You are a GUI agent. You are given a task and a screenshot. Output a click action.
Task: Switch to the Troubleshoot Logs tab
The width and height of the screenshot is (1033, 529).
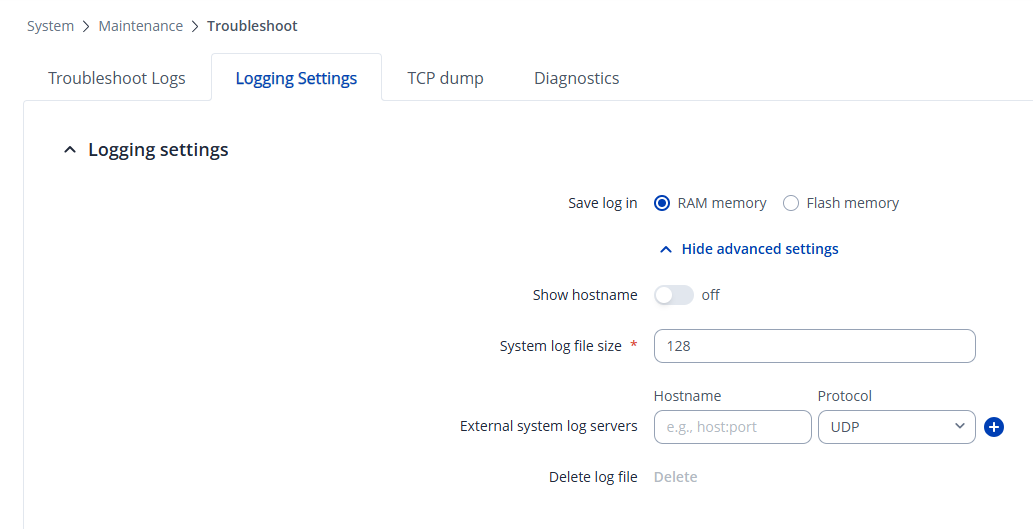(117, 78)
